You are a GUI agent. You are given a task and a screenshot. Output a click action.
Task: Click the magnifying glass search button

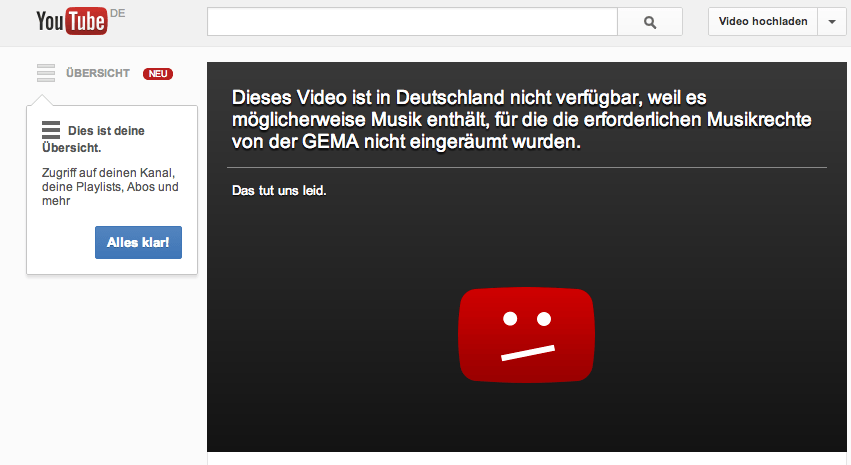[x=650, y=22]
